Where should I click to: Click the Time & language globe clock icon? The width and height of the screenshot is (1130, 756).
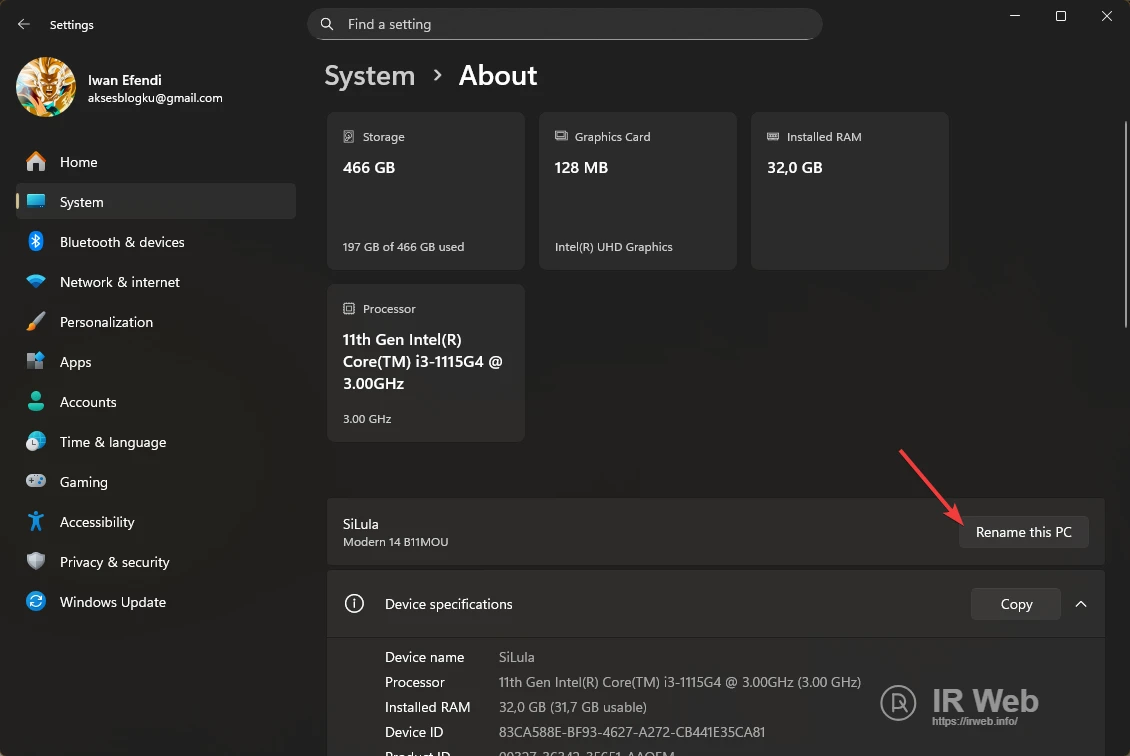coord(35,441)
